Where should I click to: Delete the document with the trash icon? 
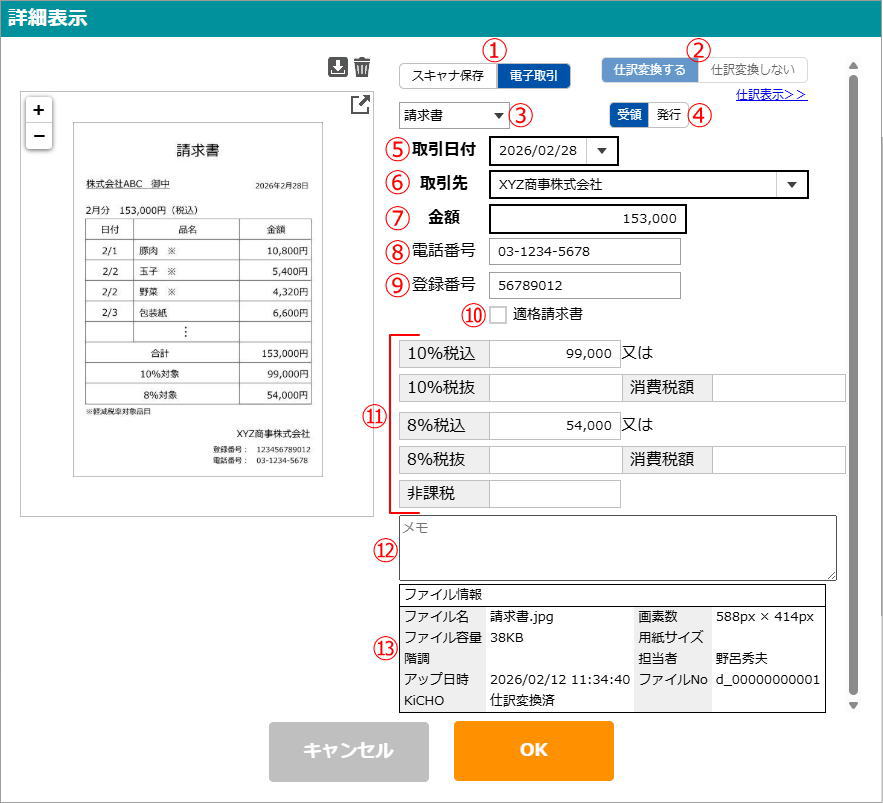point(362,67)
